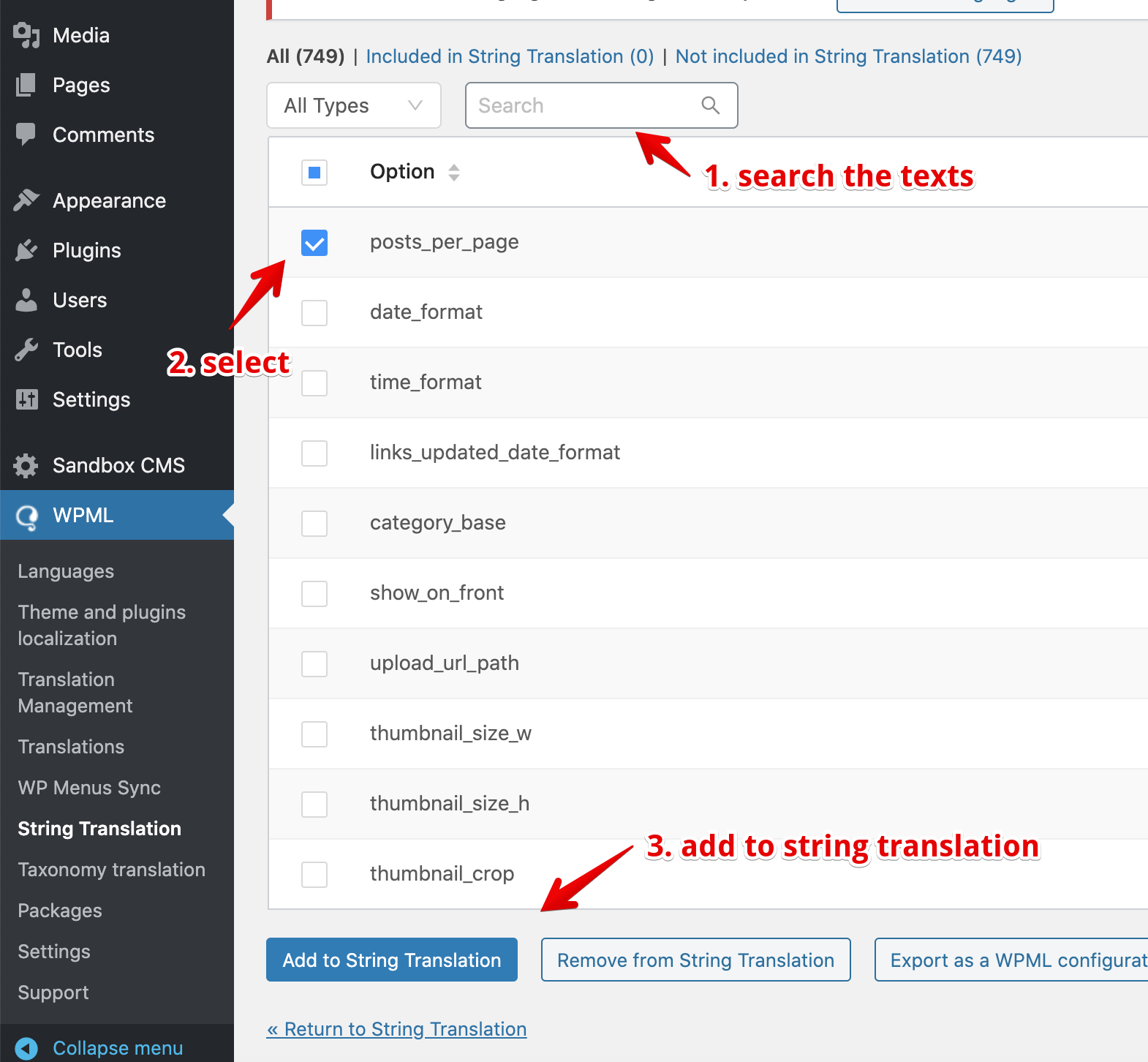Click the thumbnail_crop option name
The width and height of the screenshot is (1148, 1062).
pos(442,874)
